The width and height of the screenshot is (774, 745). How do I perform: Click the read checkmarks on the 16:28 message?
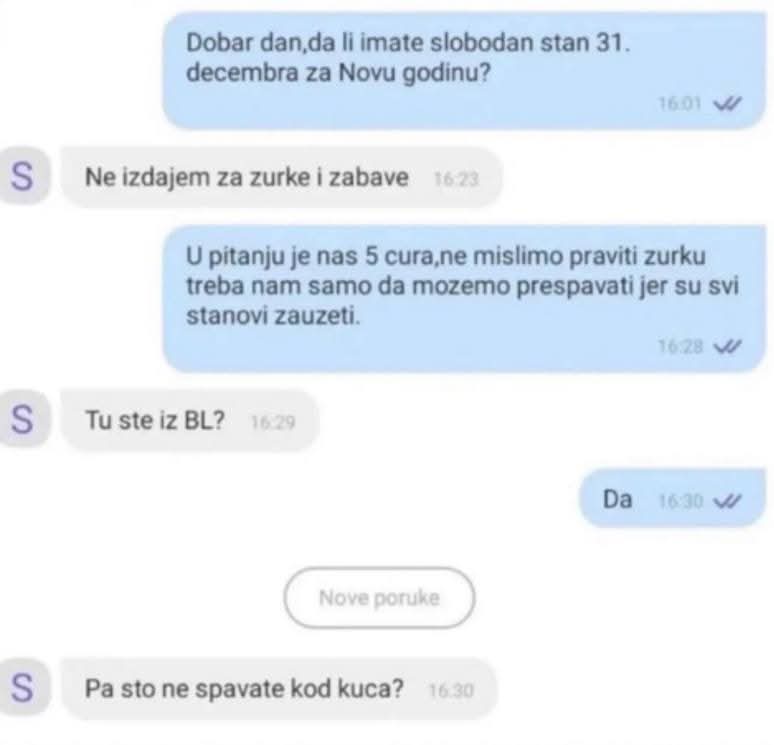(x=727, y=347)
